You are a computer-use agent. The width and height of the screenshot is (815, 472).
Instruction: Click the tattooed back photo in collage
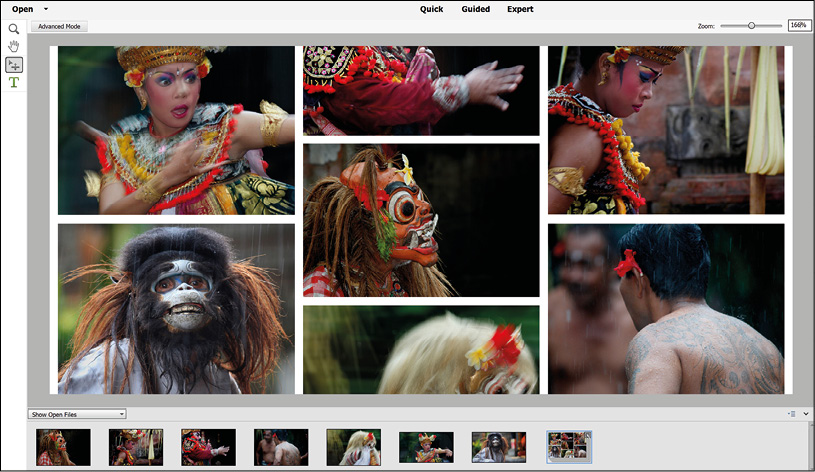[x=666, y=309]
